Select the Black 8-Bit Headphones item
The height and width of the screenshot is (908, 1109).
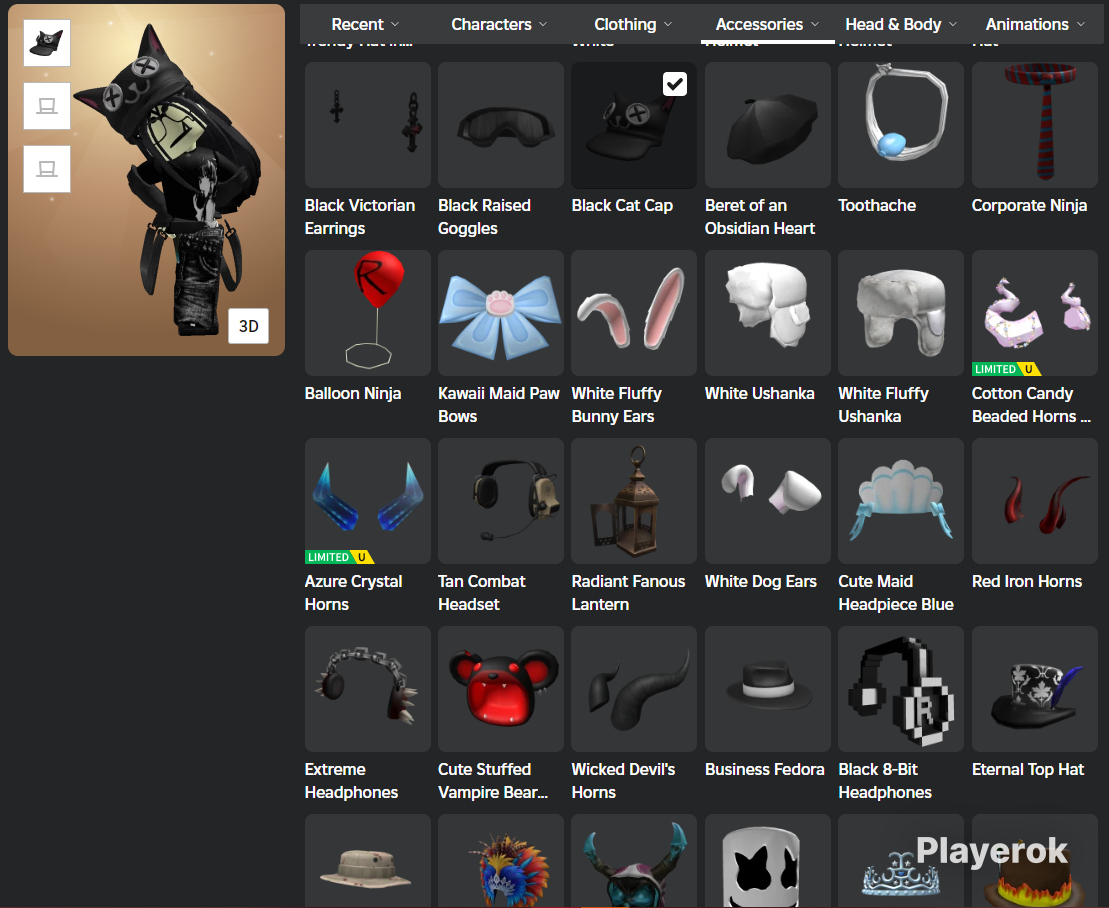tap(901, 689)
